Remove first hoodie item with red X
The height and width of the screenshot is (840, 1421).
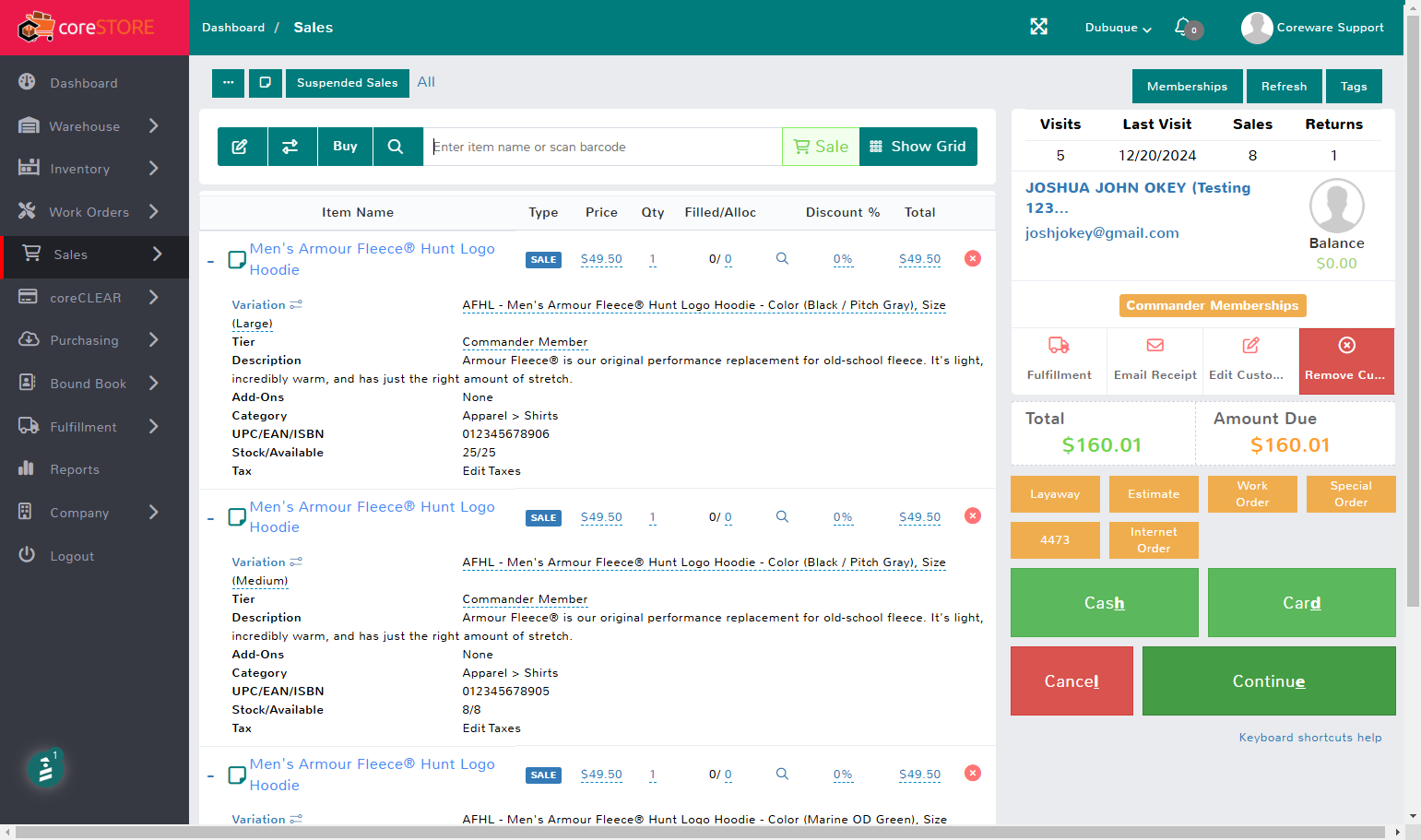(972, 258)
